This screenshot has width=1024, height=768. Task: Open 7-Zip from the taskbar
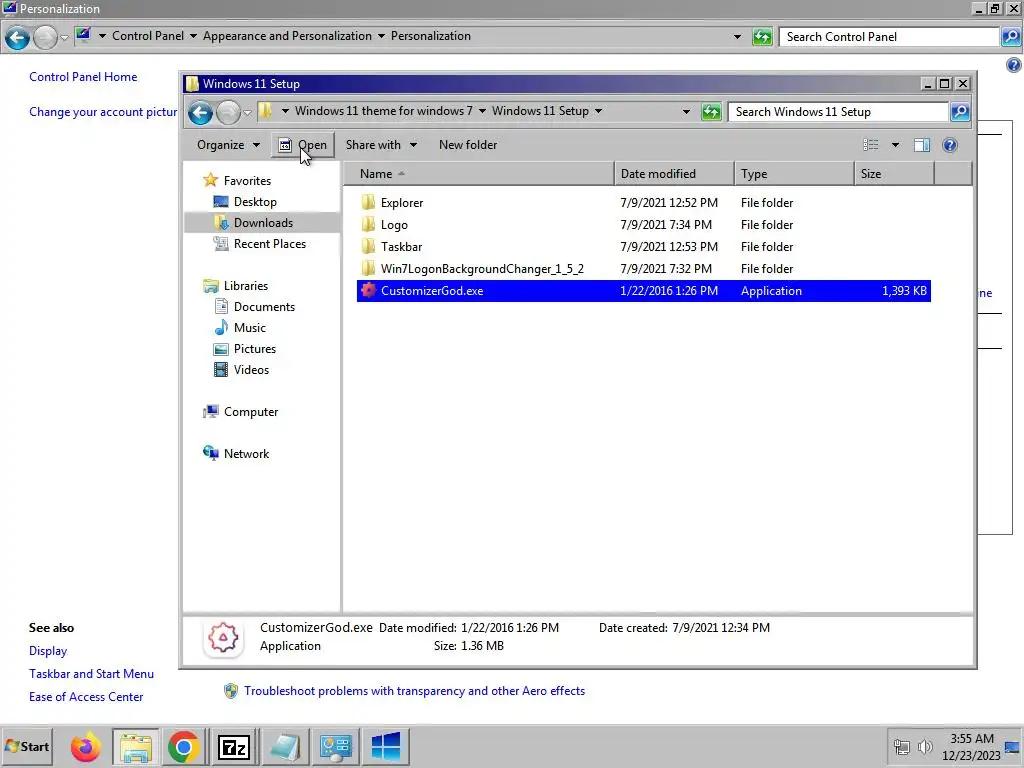(233, 746)
